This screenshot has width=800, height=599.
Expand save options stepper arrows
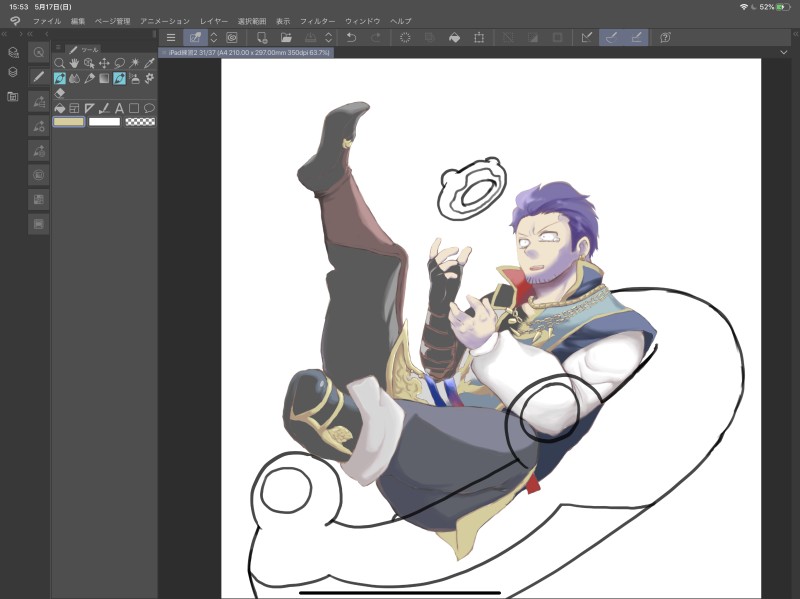pos(329,37)
